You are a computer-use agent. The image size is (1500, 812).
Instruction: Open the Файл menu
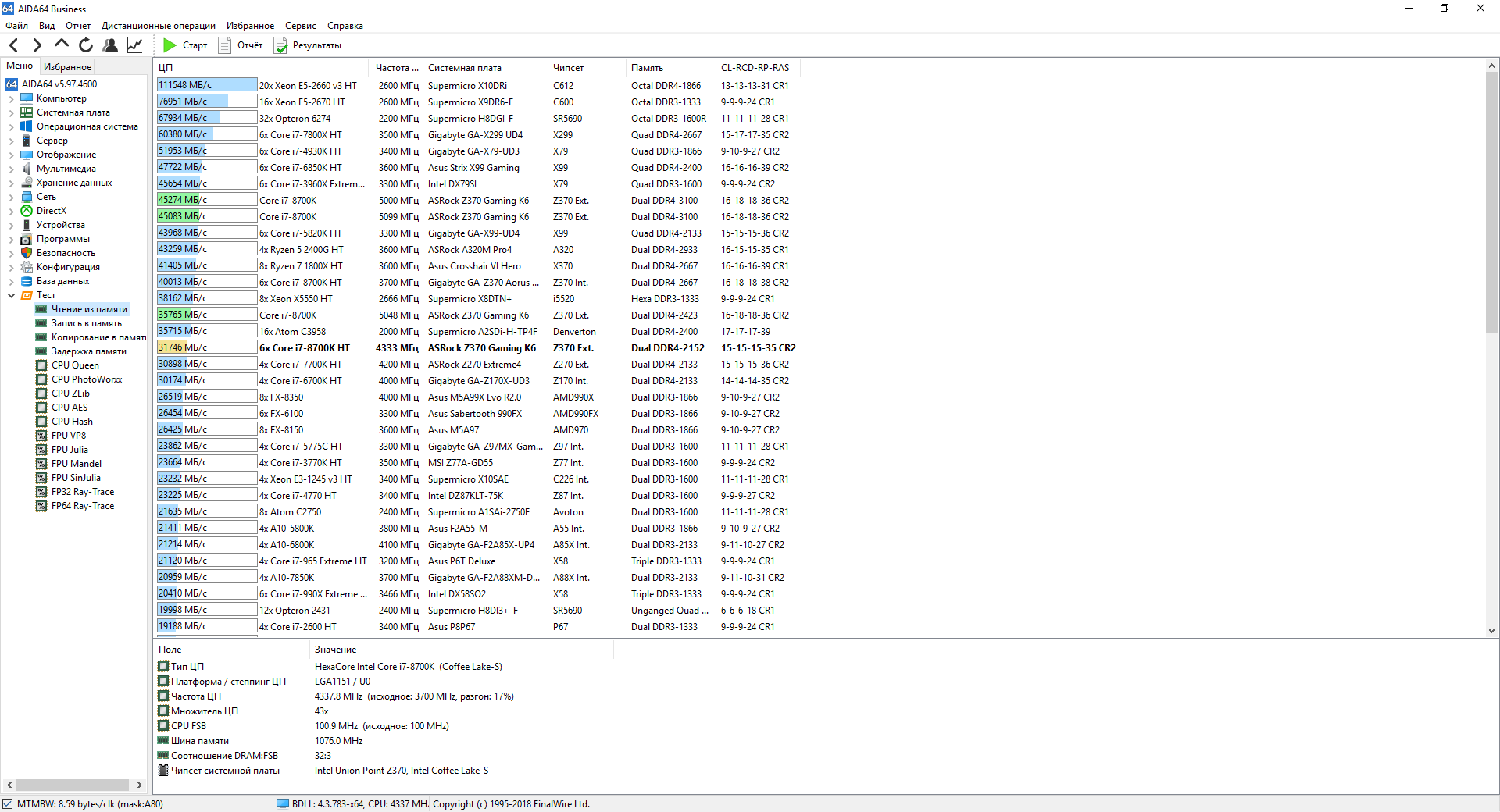[x=16, y=26]
